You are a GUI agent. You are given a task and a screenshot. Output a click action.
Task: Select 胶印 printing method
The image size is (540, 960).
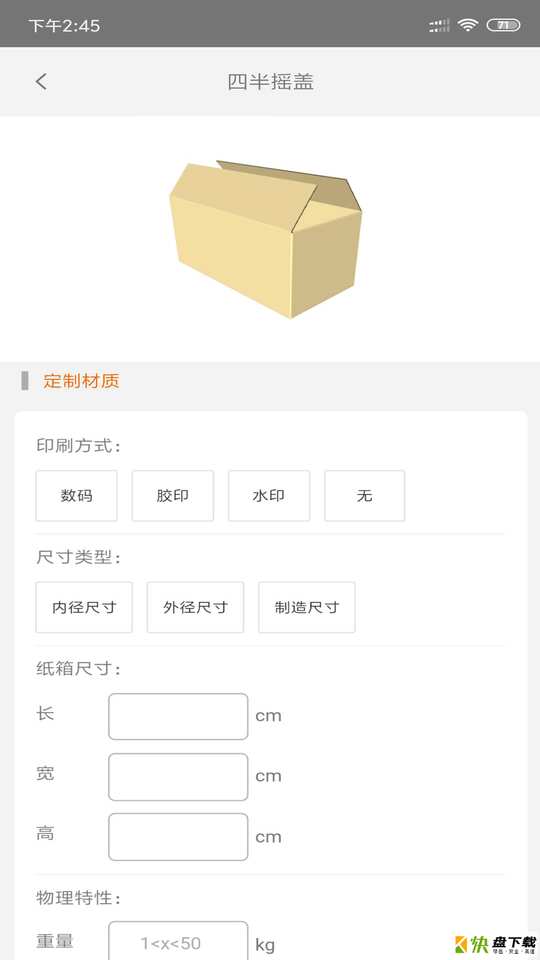(x=173, y=496)
